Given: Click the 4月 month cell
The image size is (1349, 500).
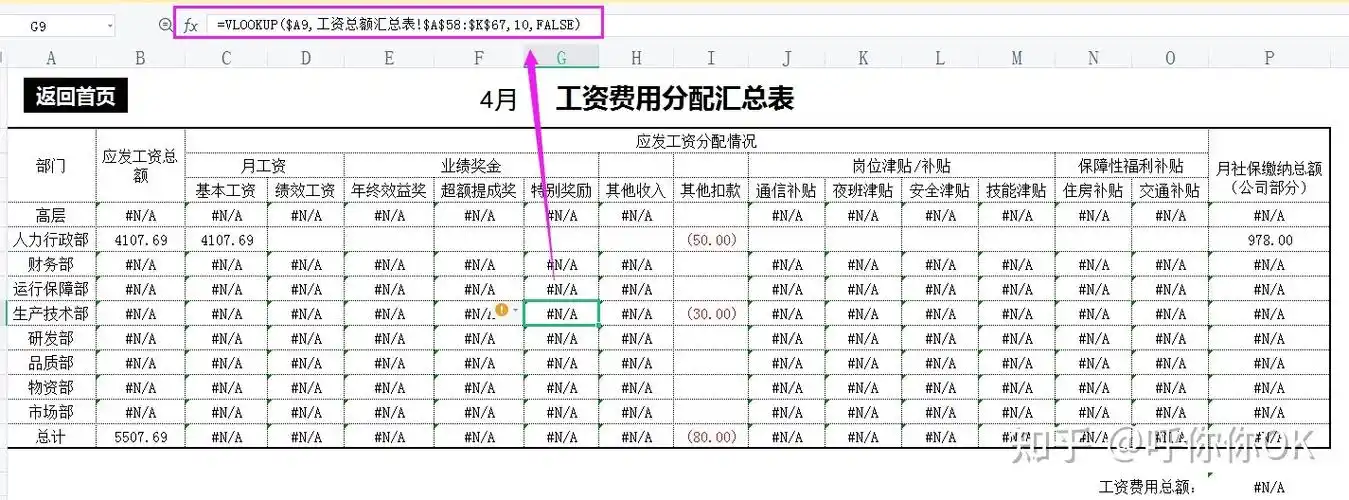Looking at the screenshot, I should pos(497,99).
